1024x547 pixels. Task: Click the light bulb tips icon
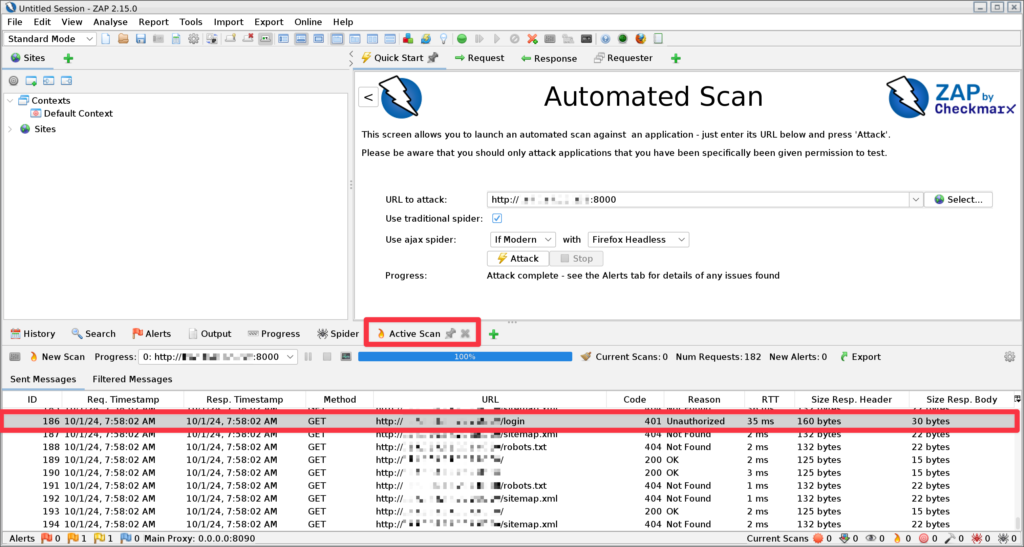coord(444,39)
